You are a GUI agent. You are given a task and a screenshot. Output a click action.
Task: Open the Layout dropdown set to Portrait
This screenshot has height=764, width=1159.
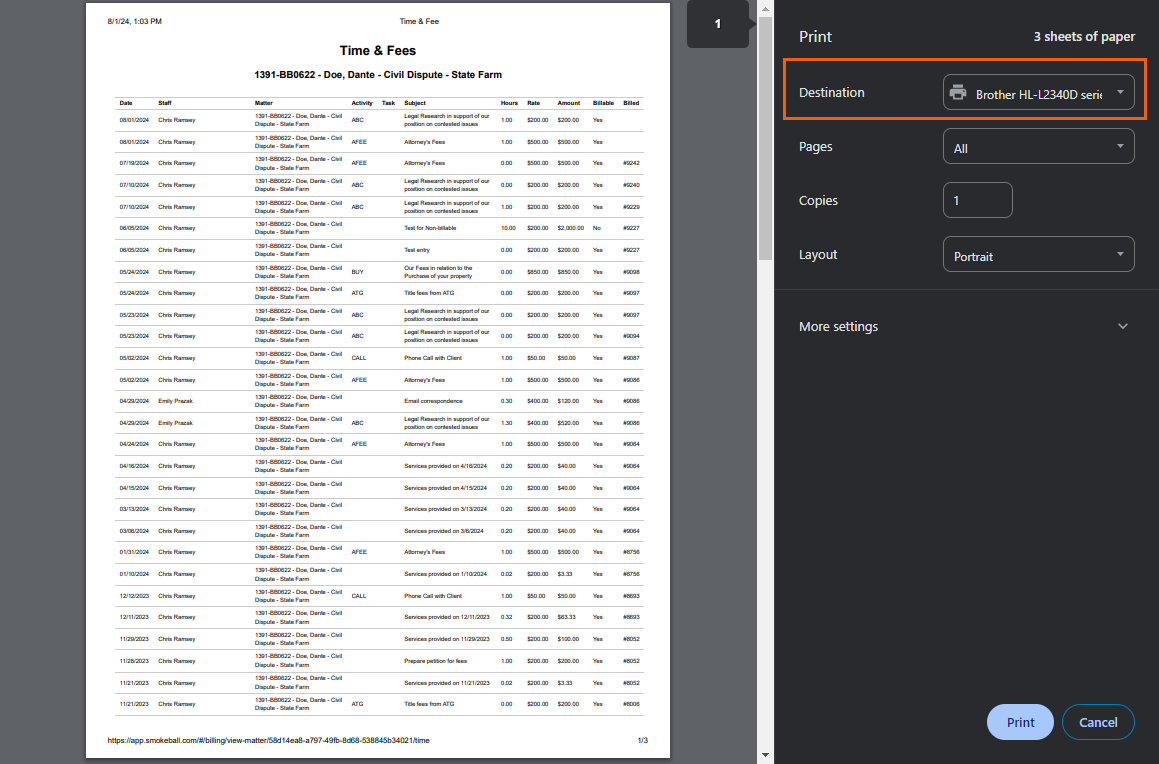pos(1039,254)
